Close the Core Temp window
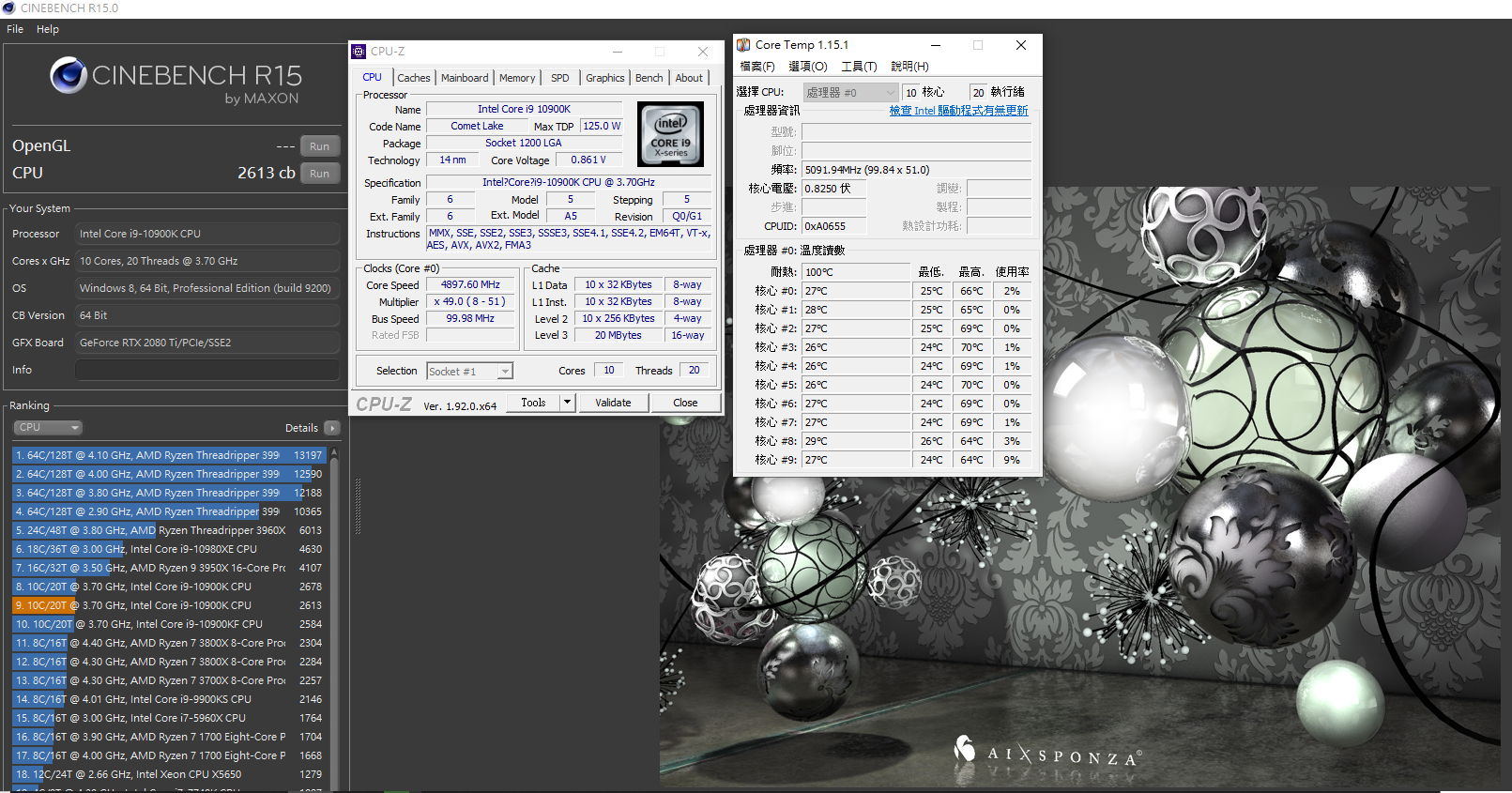Viewport: 1512px width, 793px height. tap(1021, 45)
